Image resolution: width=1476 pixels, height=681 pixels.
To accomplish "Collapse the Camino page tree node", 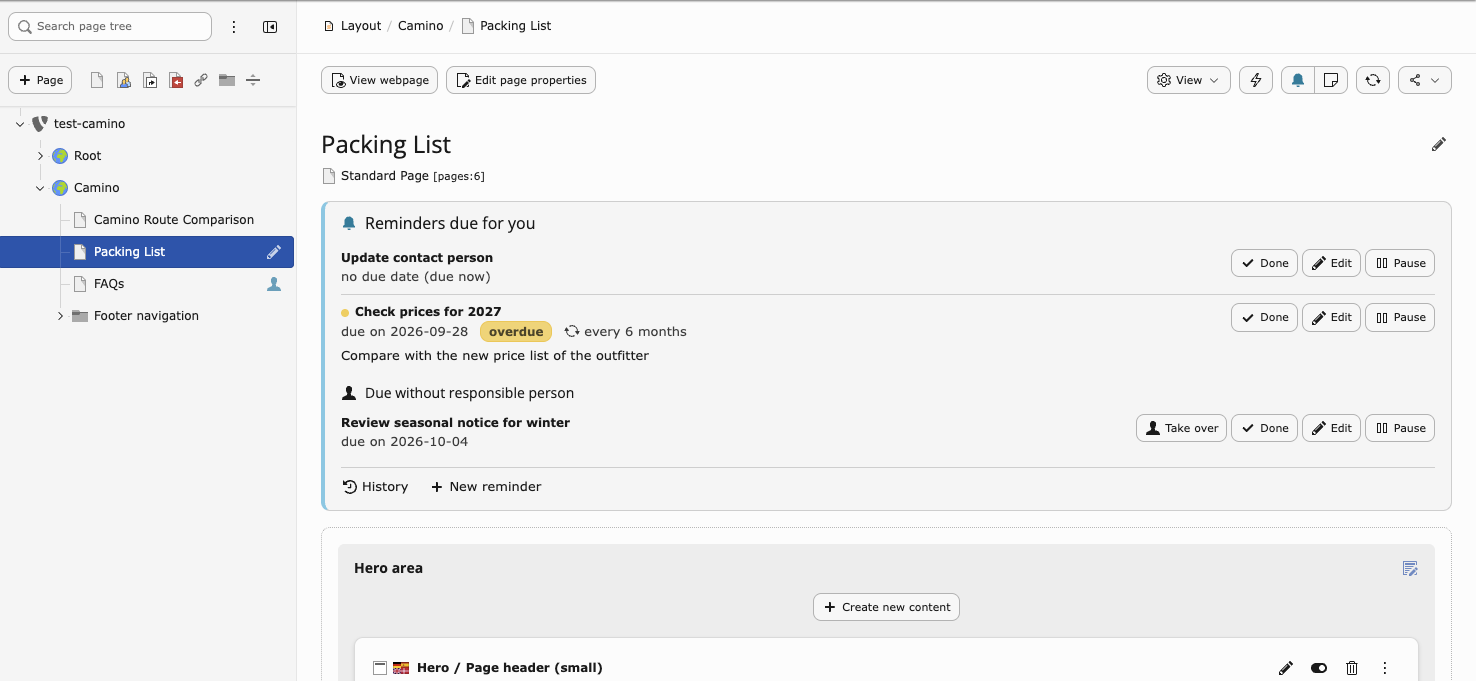I will click(x=40, y=188).
